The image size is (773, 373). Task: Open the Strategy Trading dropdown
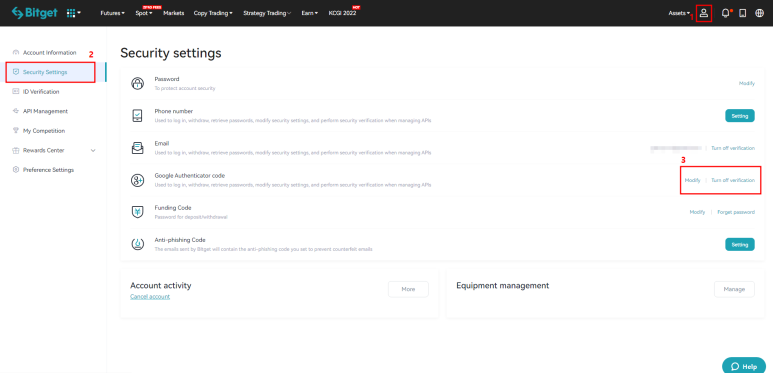[267, 13]
